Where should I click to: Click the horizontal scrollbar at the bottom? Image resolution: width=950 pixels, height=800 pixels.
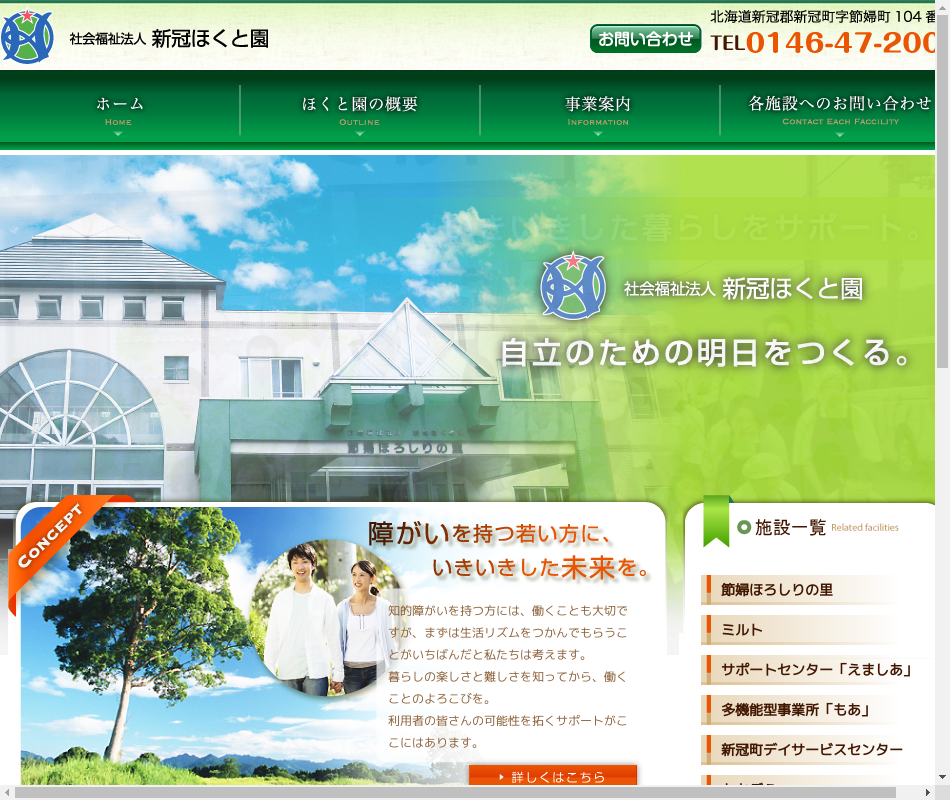[470, 792]
